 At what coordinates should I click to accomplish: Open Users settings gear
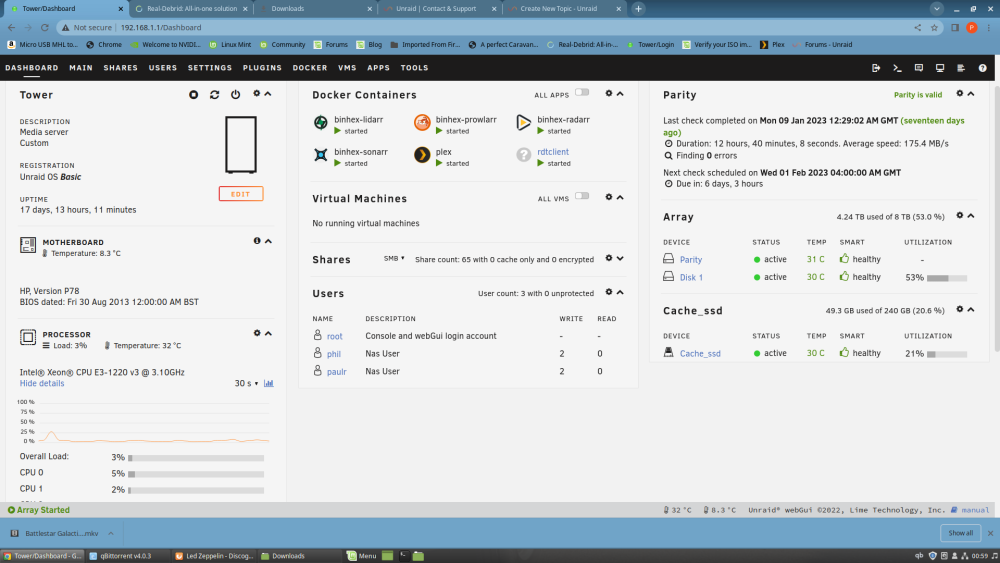[608, 292]
